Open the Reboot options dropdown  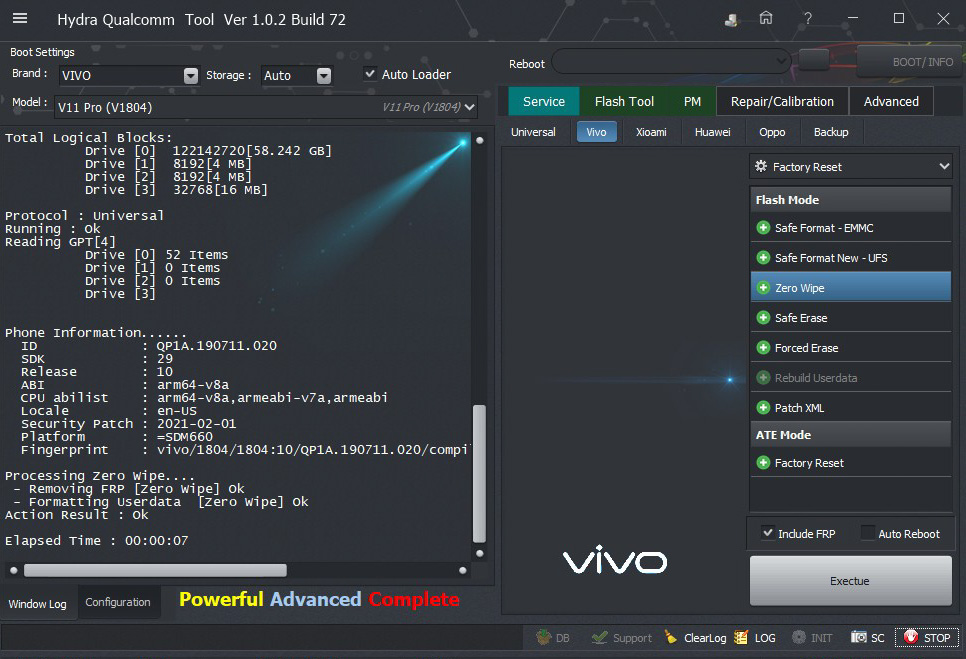[672, 61]
